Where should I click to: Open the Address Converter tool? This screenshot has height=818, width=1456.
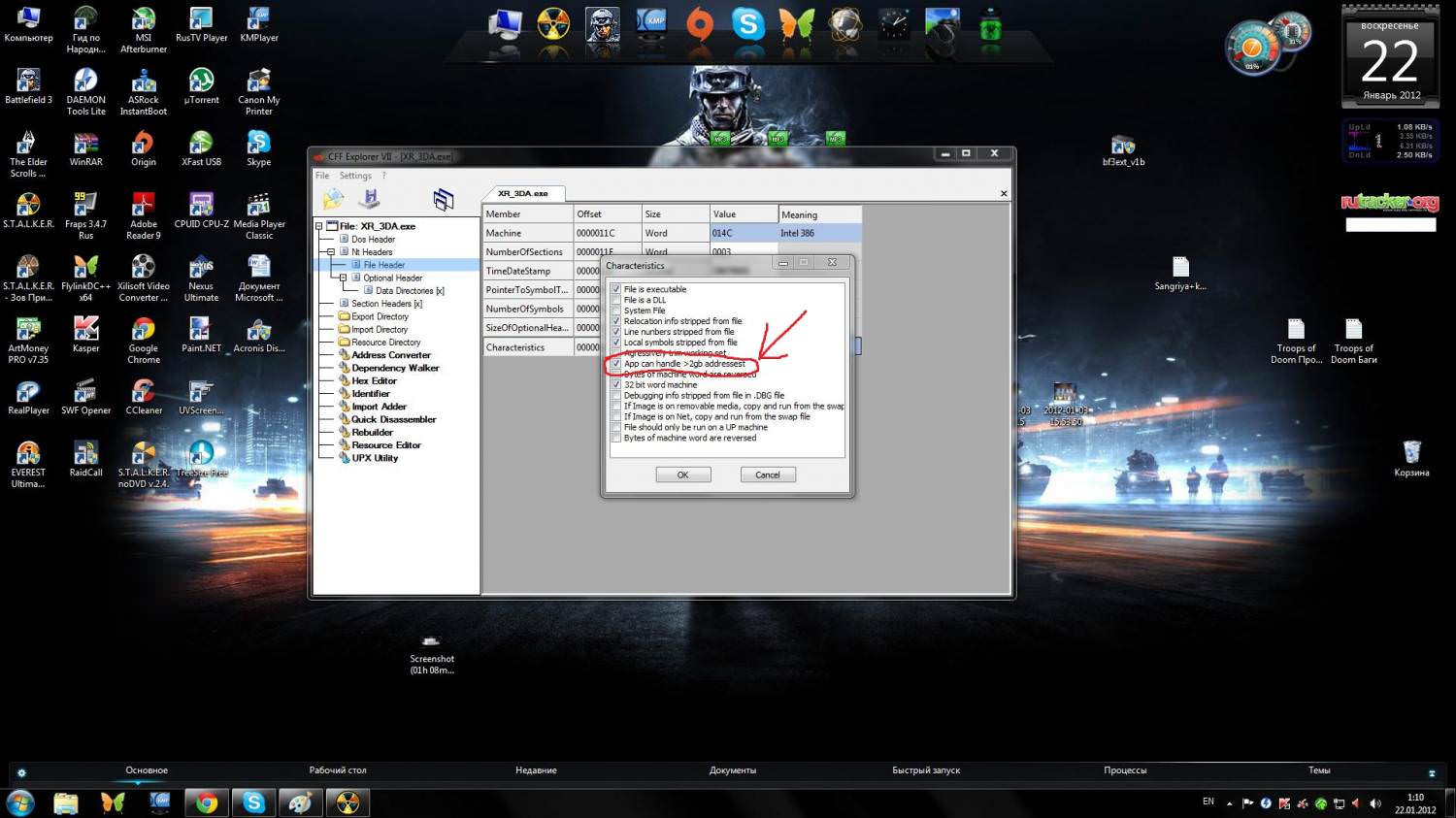pos(391,355)
